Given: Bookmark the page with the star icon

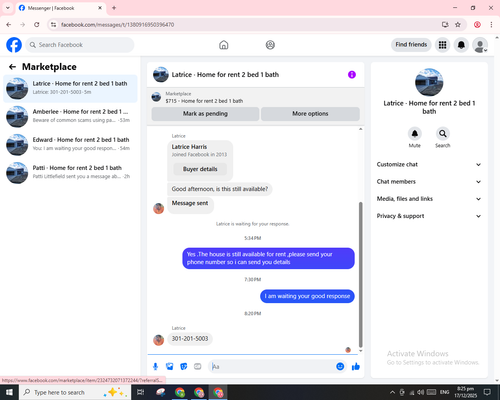Looking at the screenshot, I should [458, 25].
